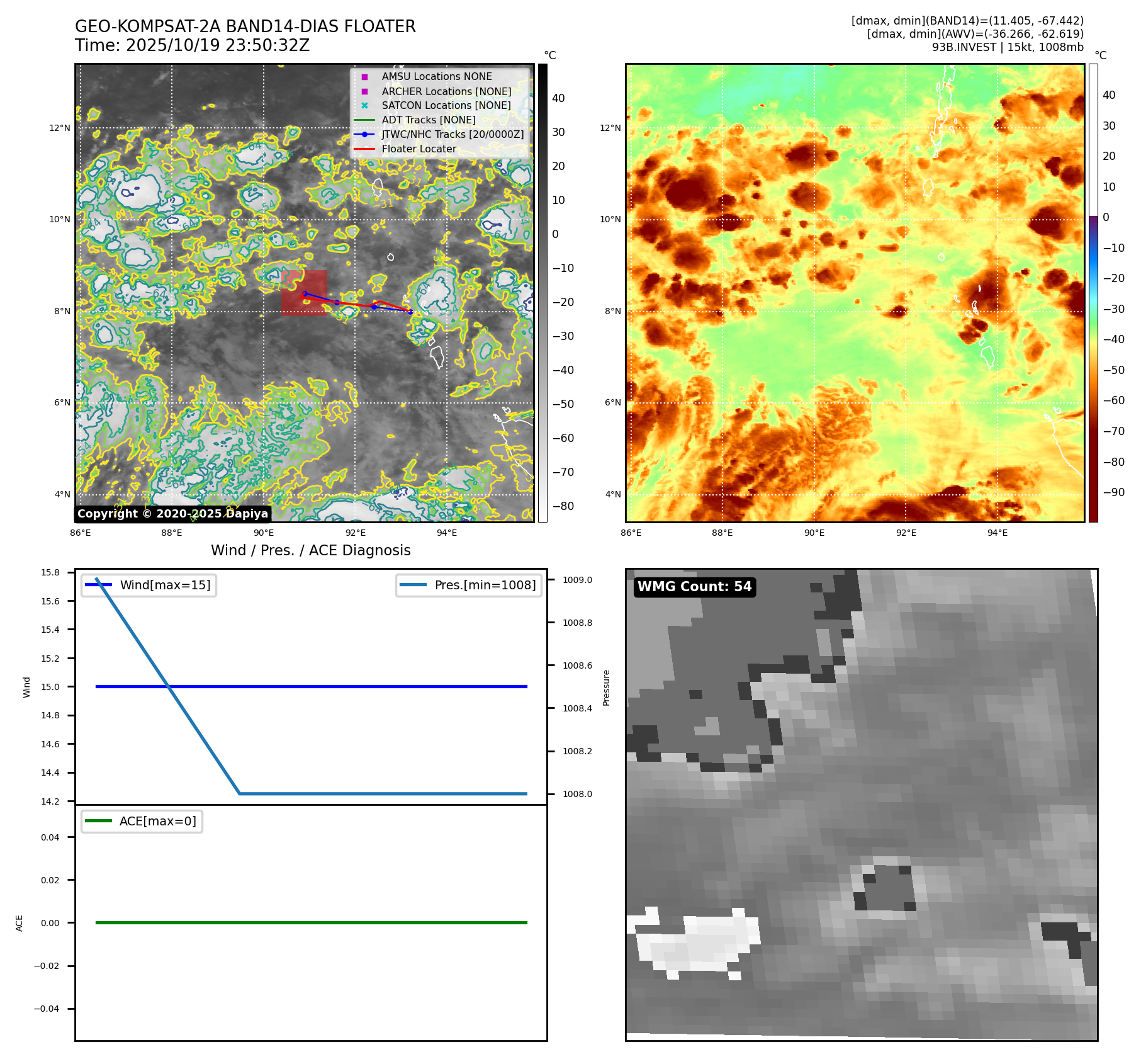Click the Wind[max=15] legend label
The image size is (1141, 1064).
165,585
